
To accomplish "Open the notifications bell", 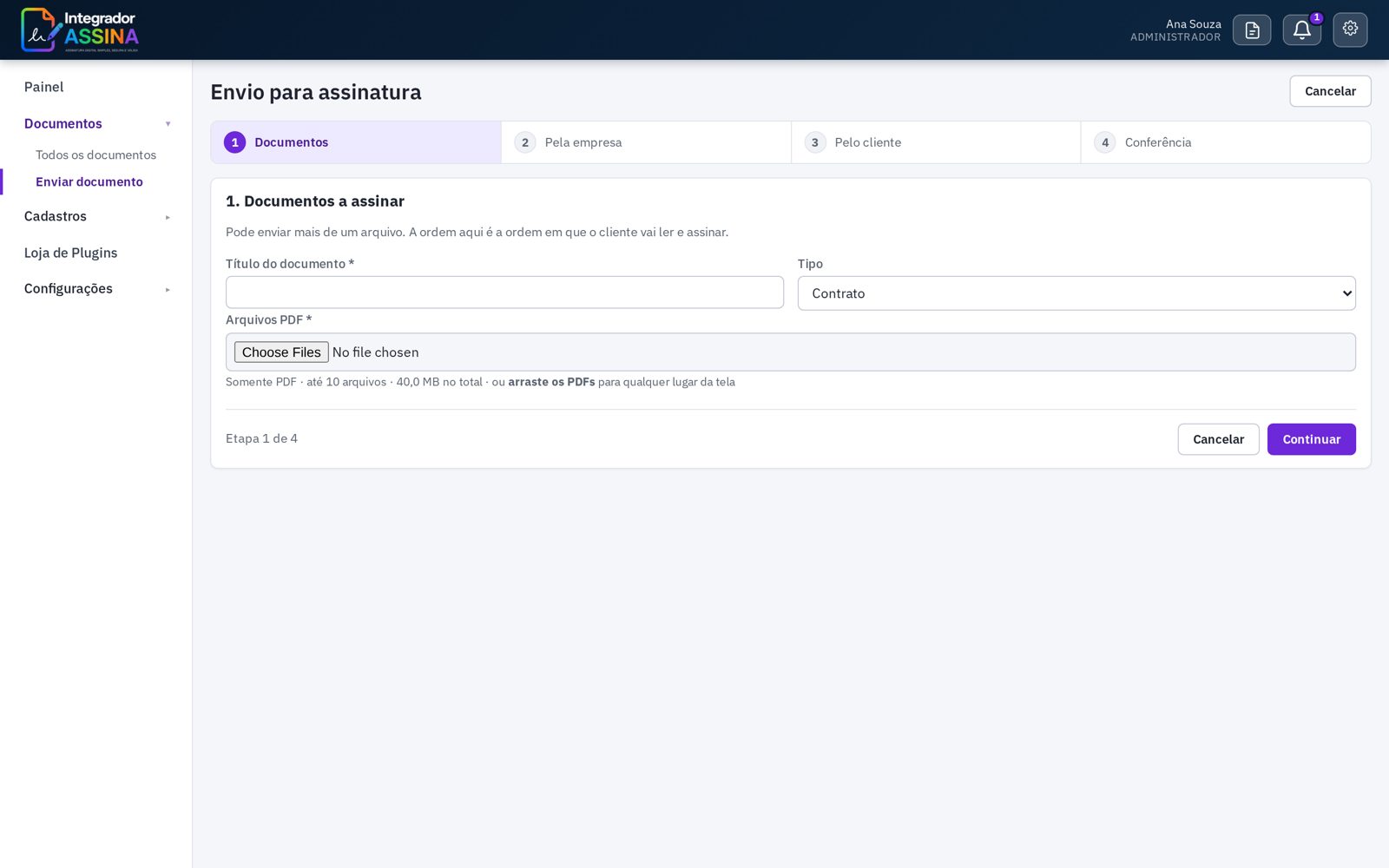I will [1302, 30].
